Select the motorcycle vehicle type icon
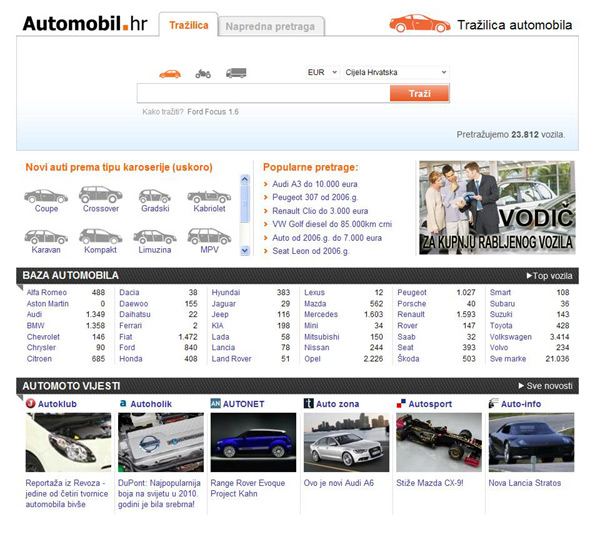This screenshot has height=539, width=600. tap(203, 73)
